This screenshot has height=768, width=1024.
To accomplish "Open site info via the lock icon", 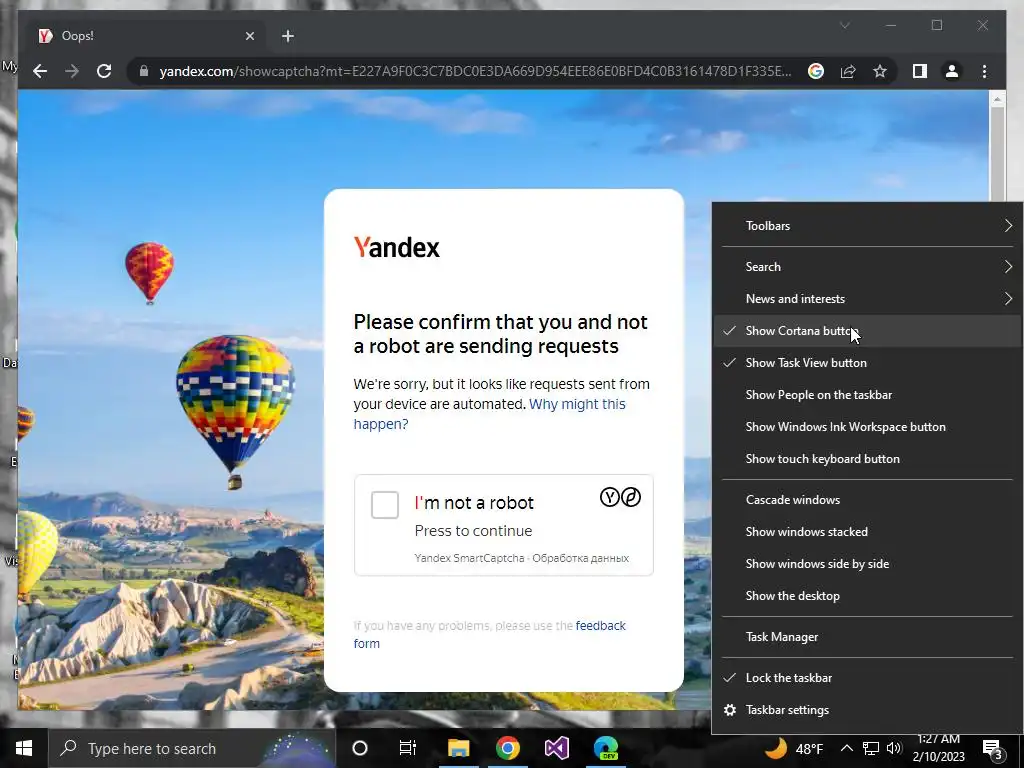I will pyautogui.click(x=144, y=71).
